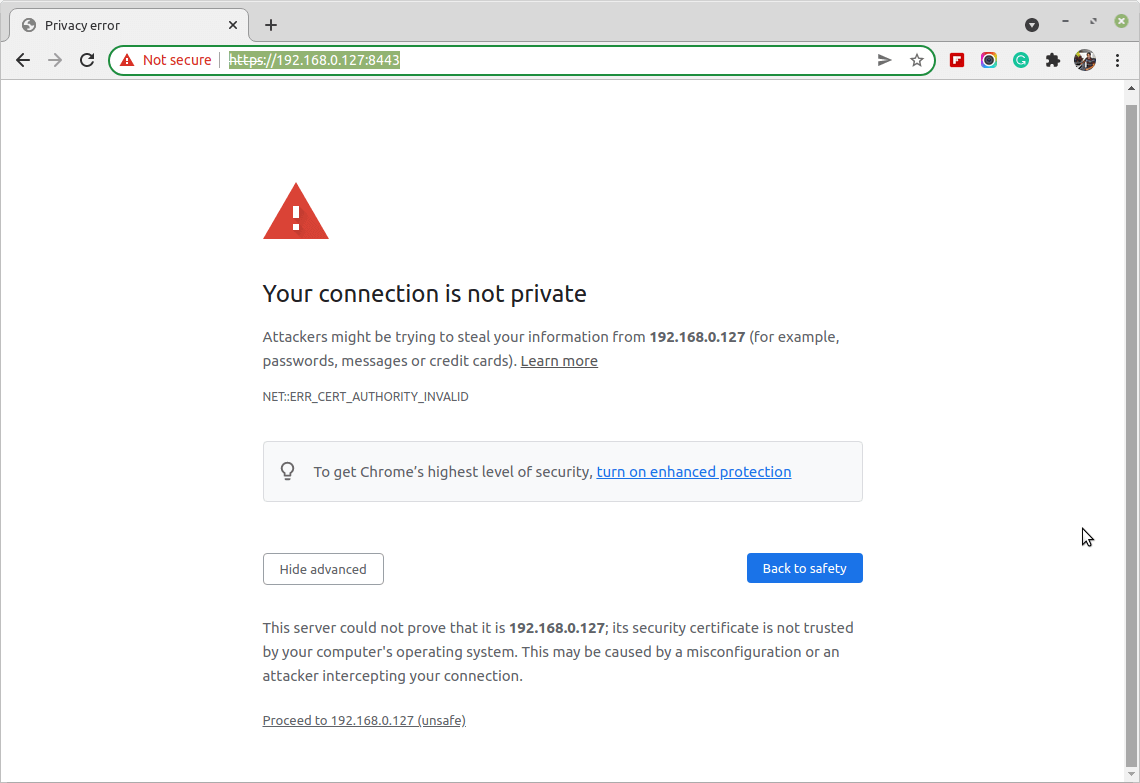Click the share page arrow icon
The height and width of the screenshot is (783, 1140).
[884, 60]
